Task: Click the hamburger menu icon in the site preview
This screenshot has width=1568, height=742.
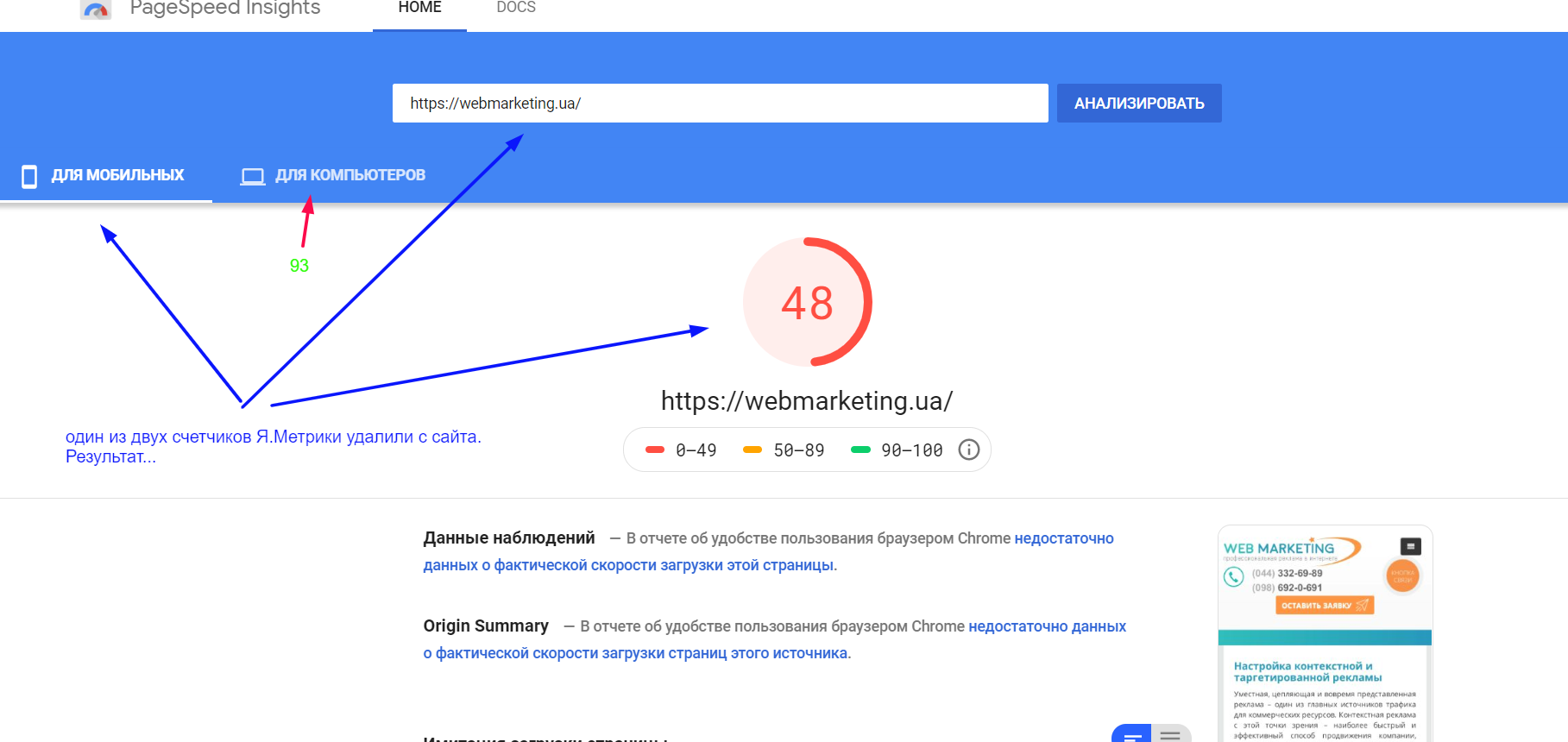Action: [x=1410, y=546]
